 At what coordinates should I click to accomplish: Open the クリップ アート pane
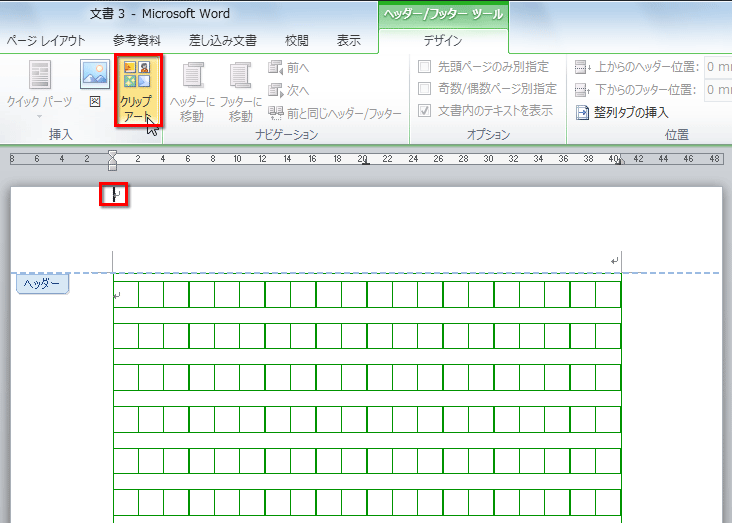click(138, 90)
